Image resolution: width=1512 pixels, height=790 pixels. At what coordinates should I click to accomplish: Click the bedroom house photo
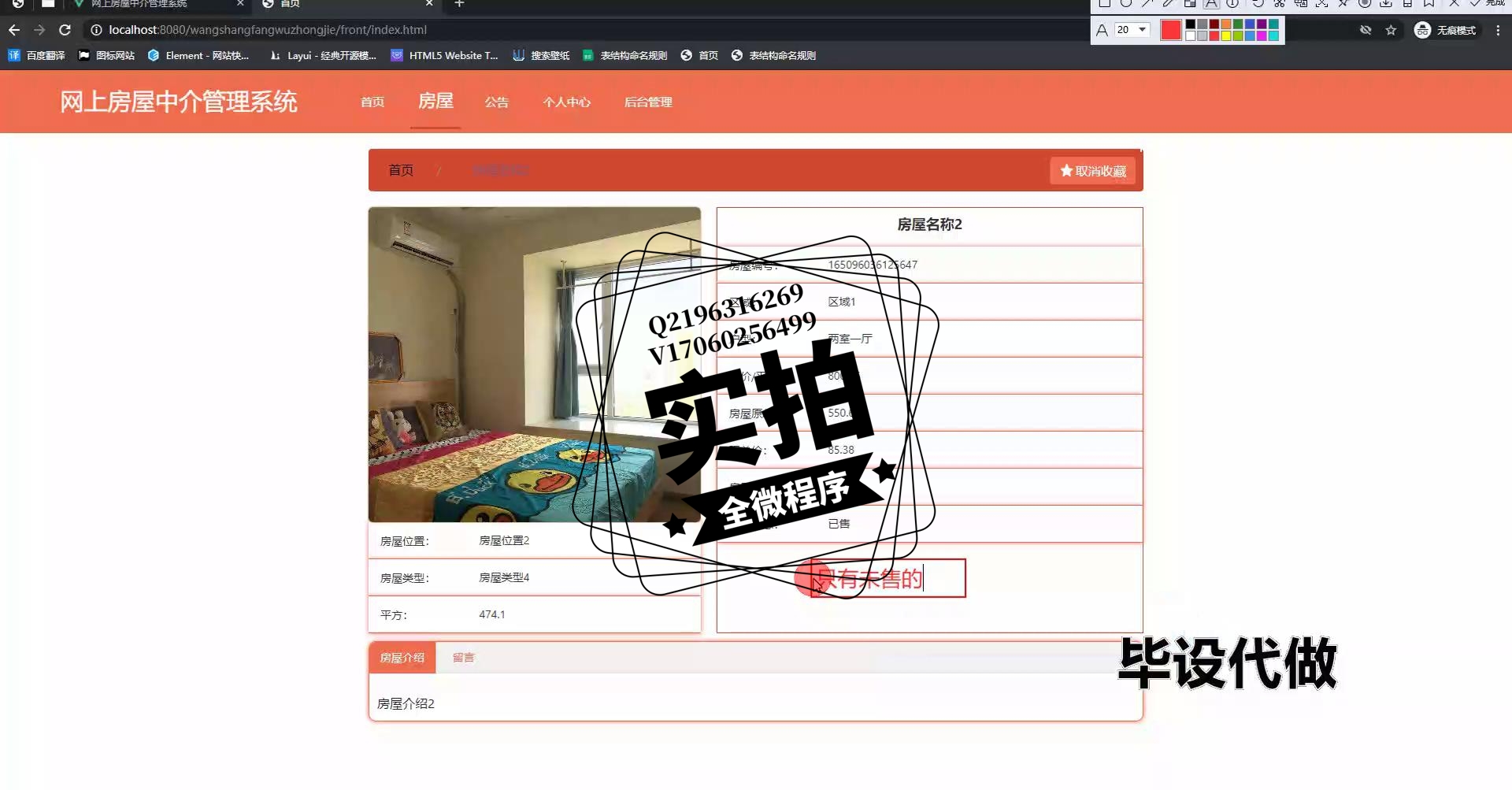point(534,365)
